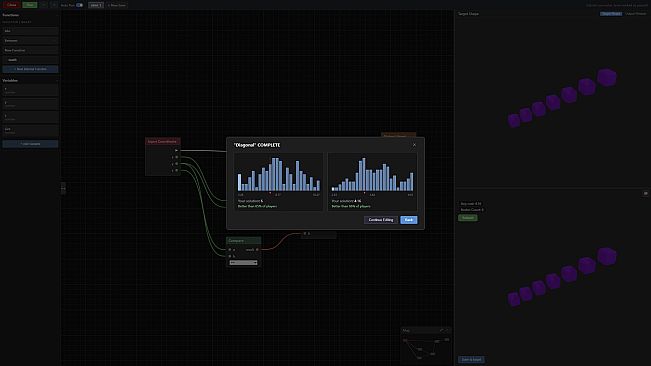This screenshot has height=366, width=651.
Task: Click the Input Coordinates execution output arrow
Action: 176,151
